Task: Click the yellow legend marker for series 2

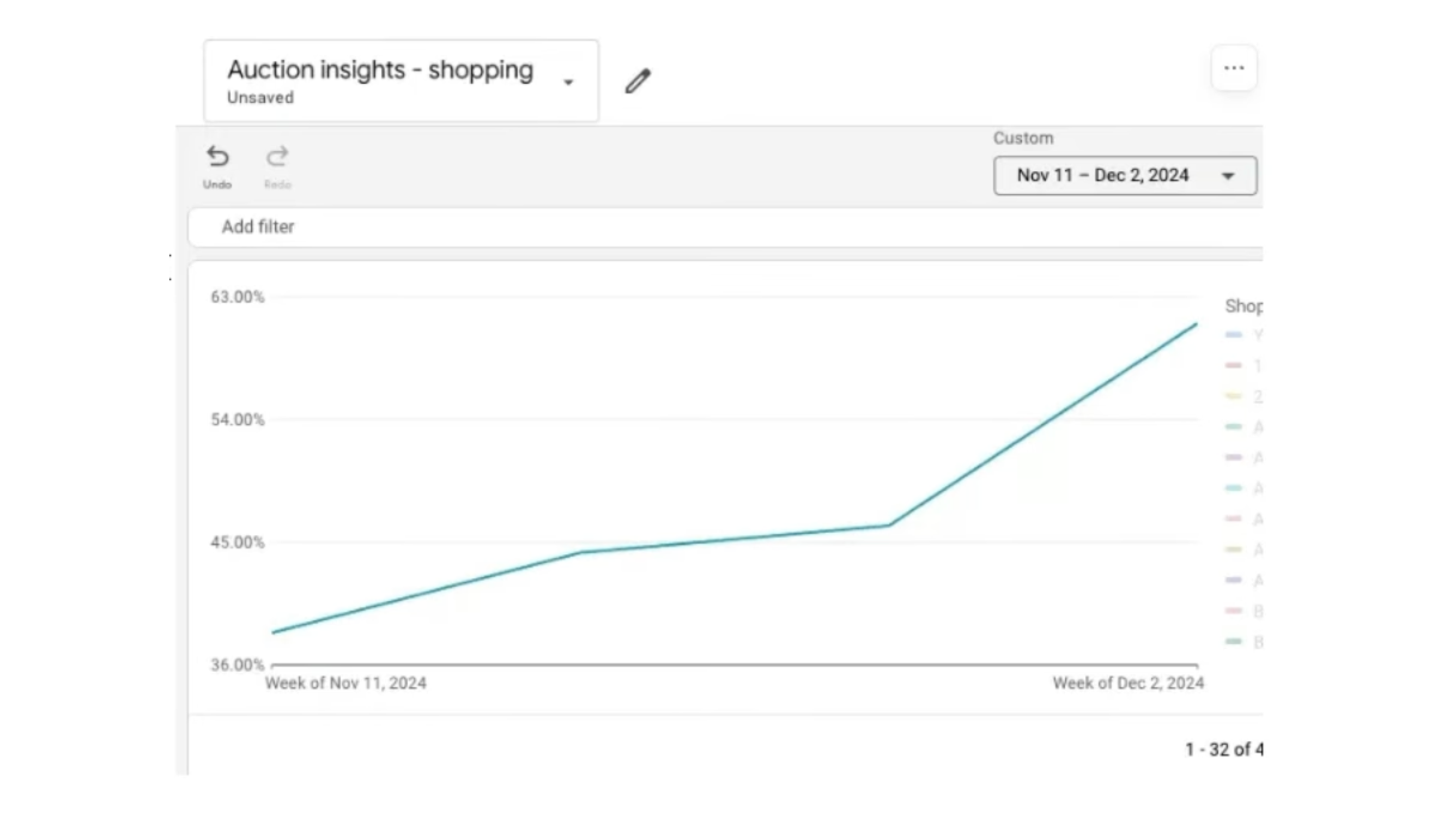Action: [1233, 396]
